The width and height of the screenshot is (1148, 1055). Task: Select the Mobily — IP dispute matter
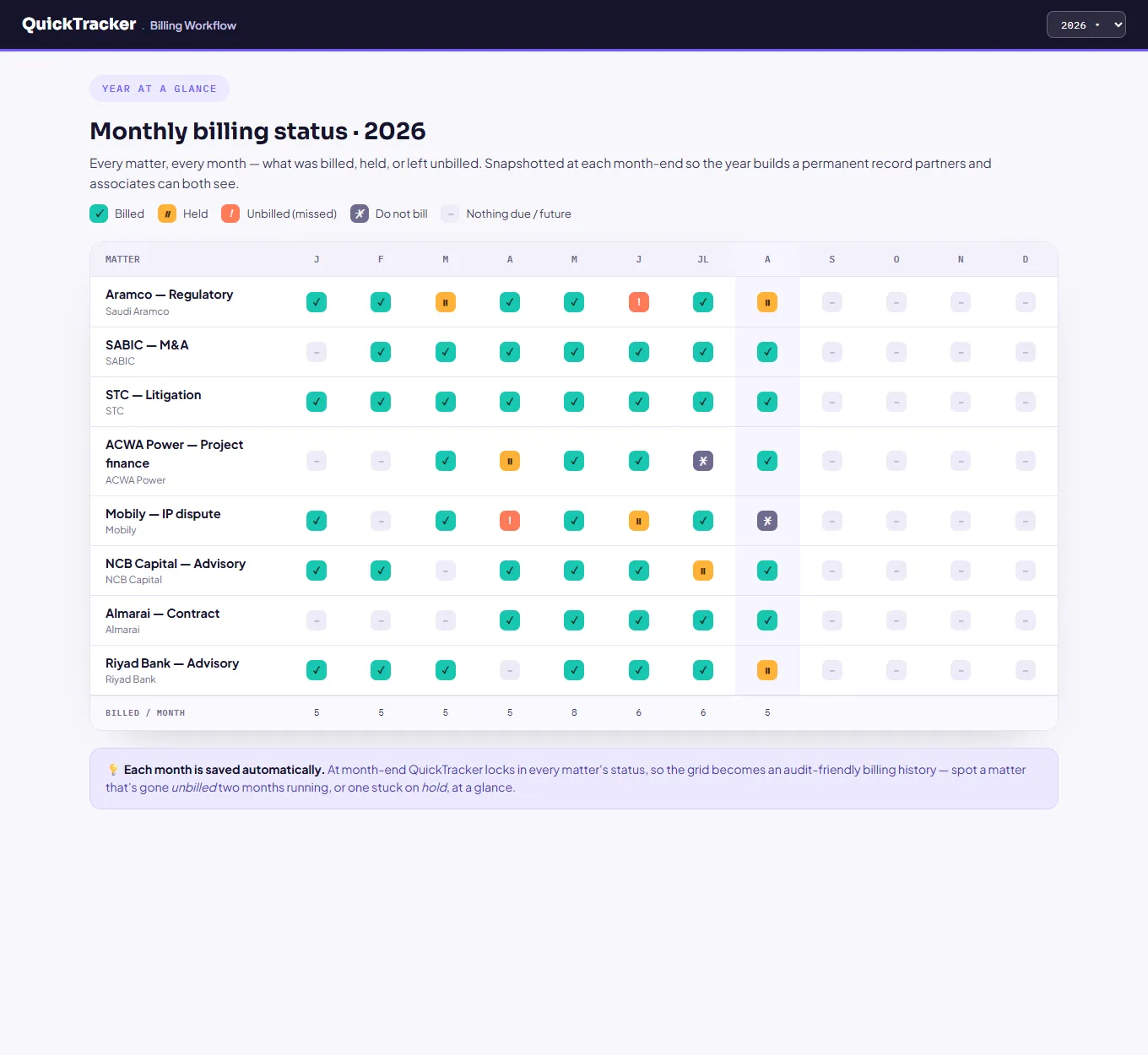click(163, 514)
